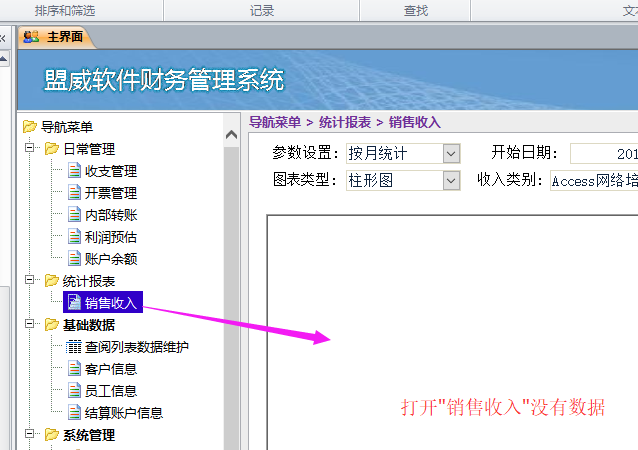638x450 pixels.
Task: Click the 排序和筛选 ribbon group label
Action: (65, 11)
